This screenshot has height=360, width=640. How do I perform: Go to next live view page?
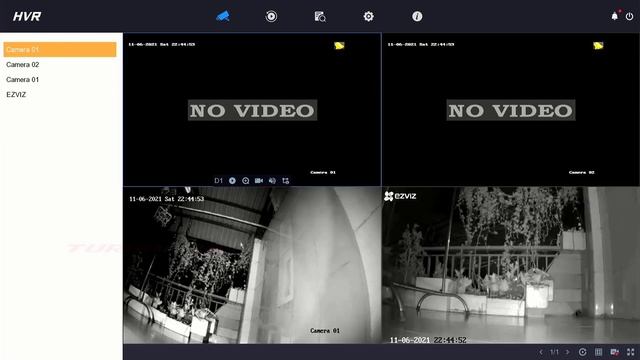(567, 352)
